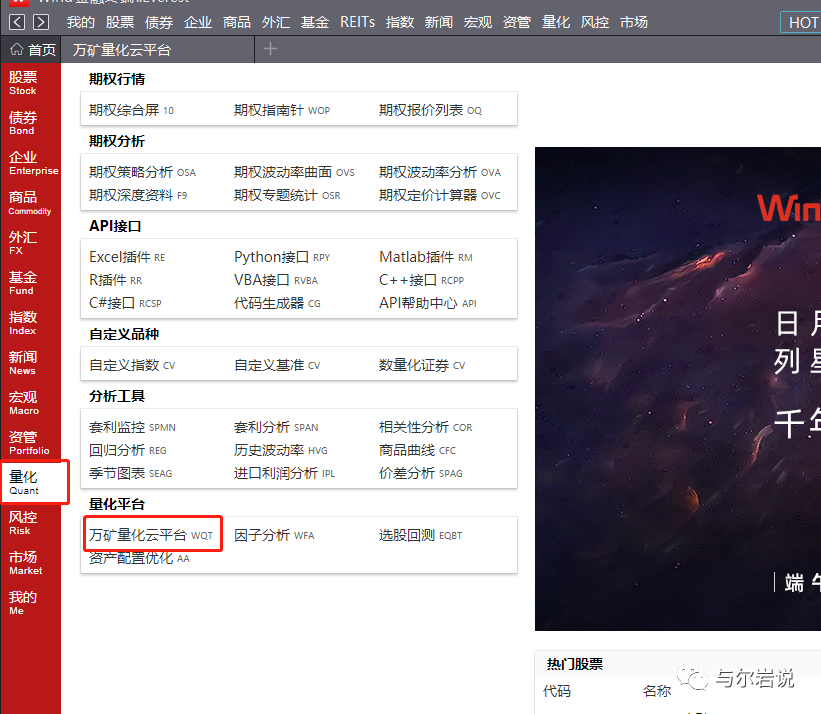The image size is (821, 714).
Task: Open the REITs top menu
Action: pos(358,22)
